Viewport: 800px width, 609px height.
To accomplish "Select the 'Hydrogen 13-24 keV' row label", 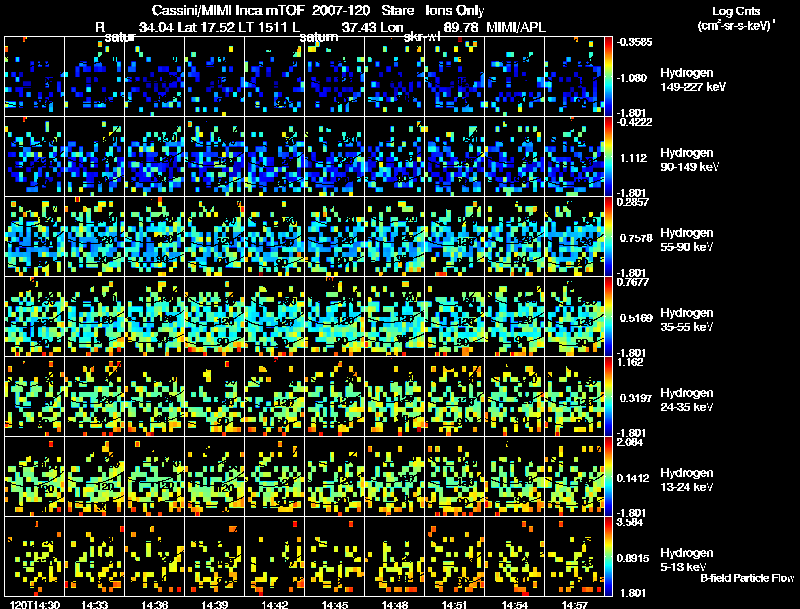I will point(687,480).
